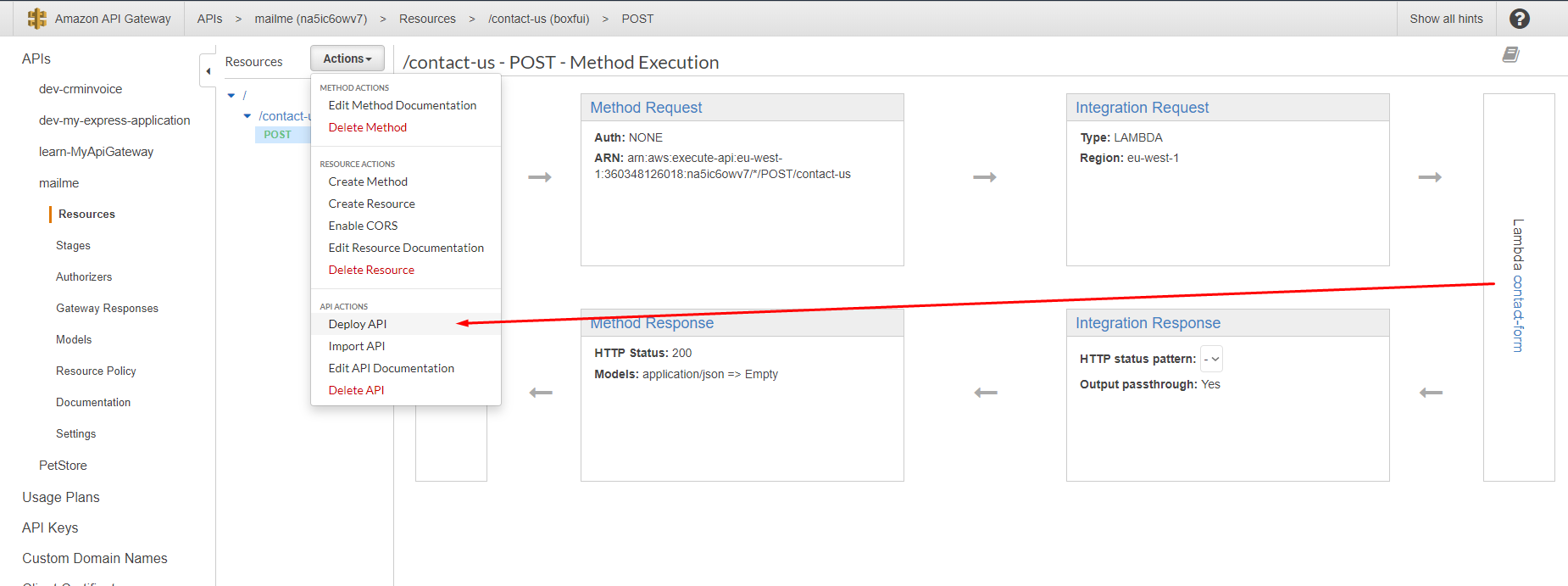This screenshot has height=586, width=1568.
Task: Click the 'HTTP Status: 200' text
Action: pos(642,353)
